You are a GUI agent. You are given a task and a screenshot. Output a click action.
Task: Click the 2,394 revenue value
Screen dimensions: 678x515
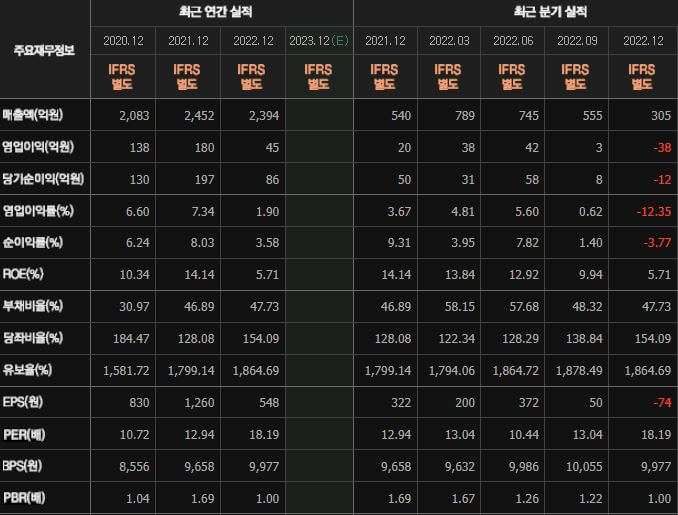click(264, 116)
